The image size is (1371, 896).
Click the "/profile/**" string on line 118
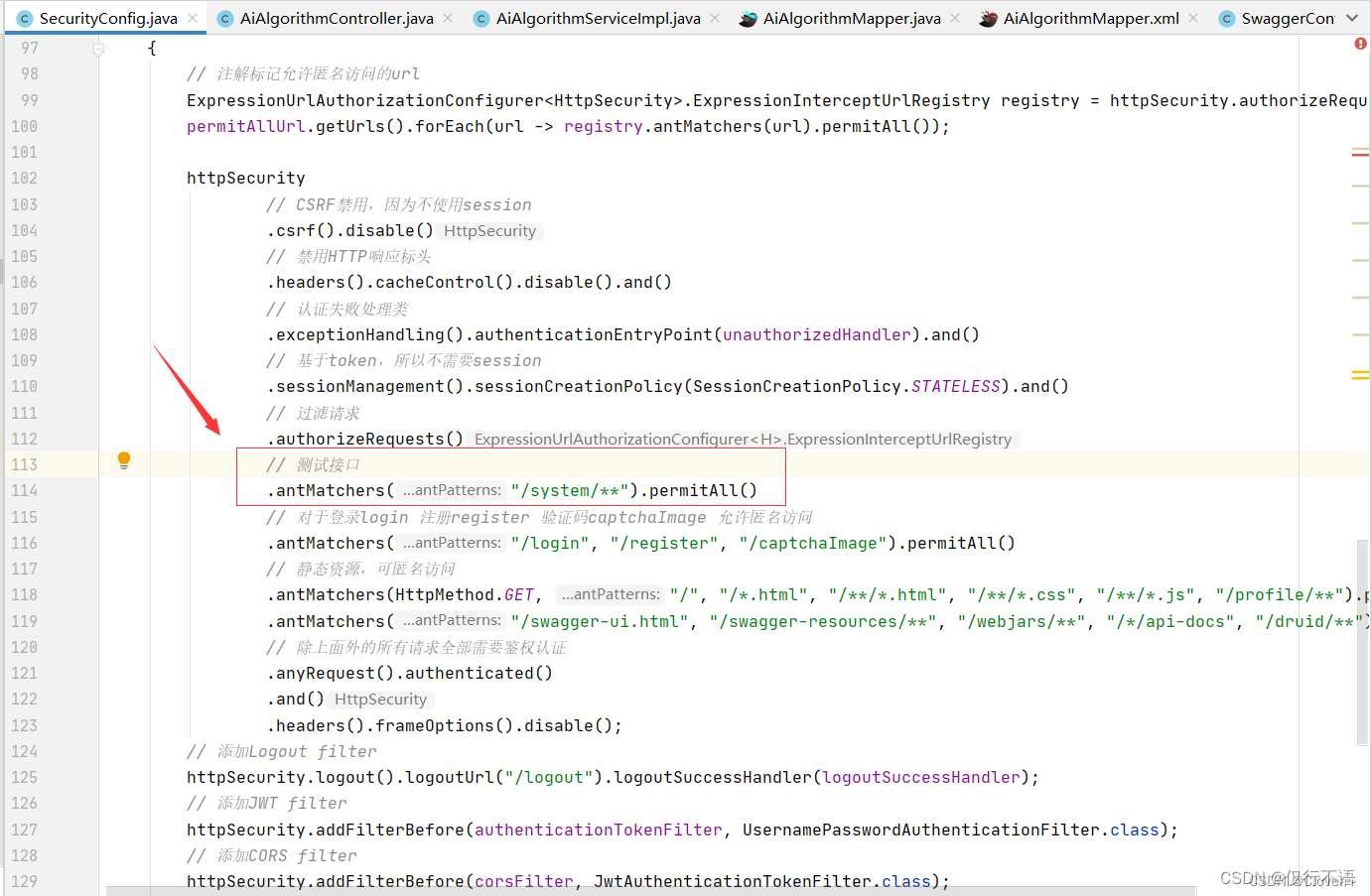[1280, 594]
